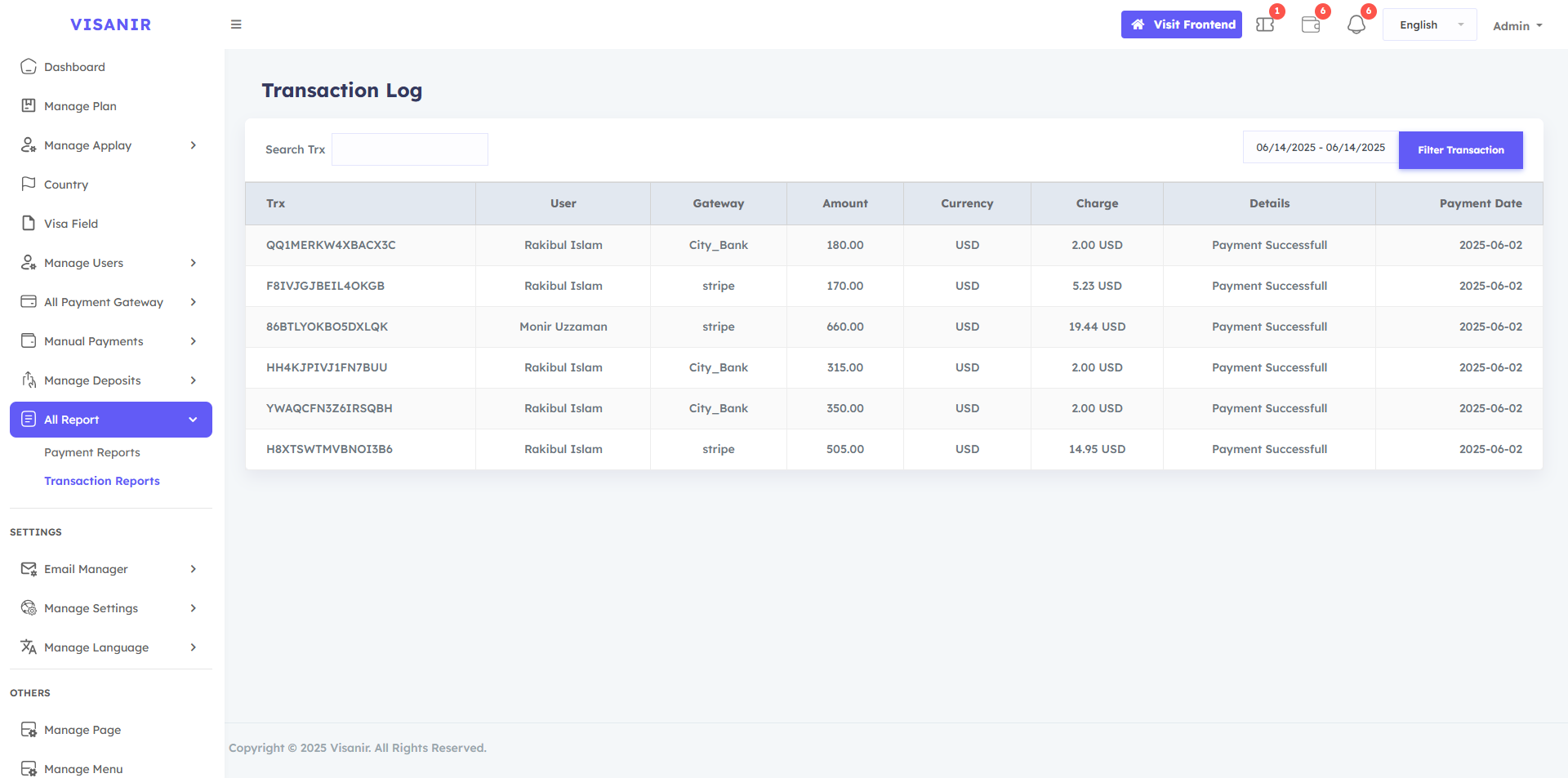Viewport: 1568px width, 778px height.
Task: Open the wallet notifications icon in header
Action: (1311, 24)
